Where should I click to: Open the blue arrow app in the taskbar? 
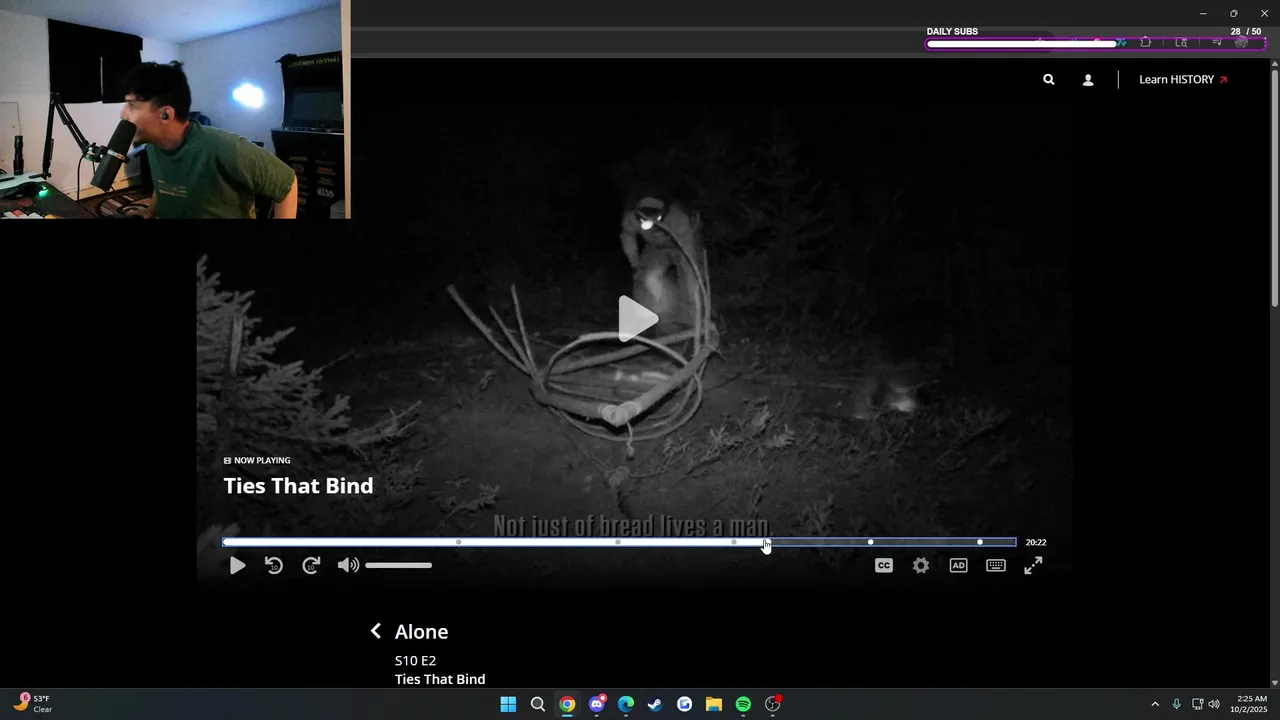point(684,704)
